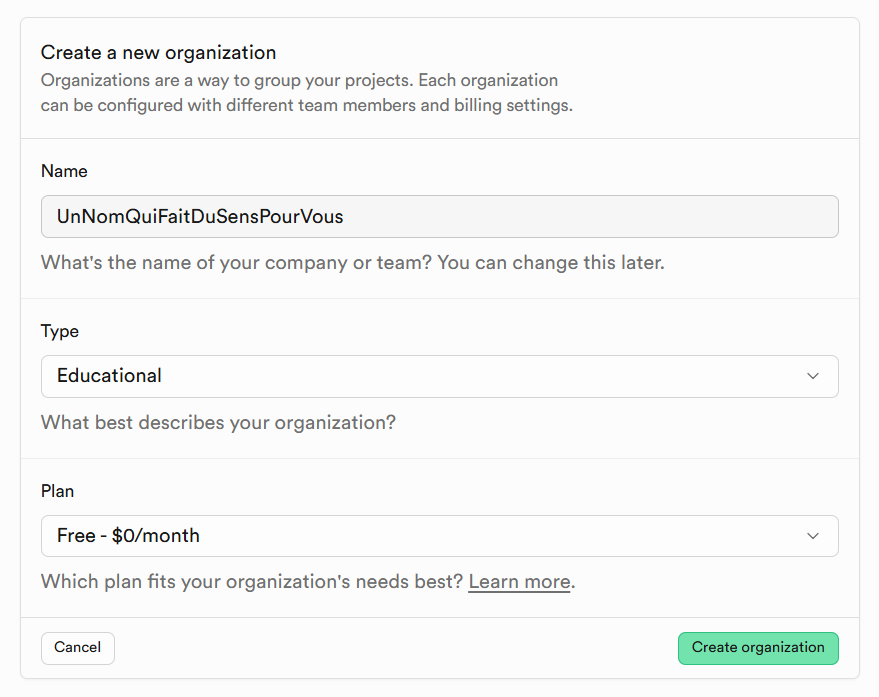Expand the Plan dropdown chevron
This screenshot has width=879, height=697.
[x=812, y=536]
